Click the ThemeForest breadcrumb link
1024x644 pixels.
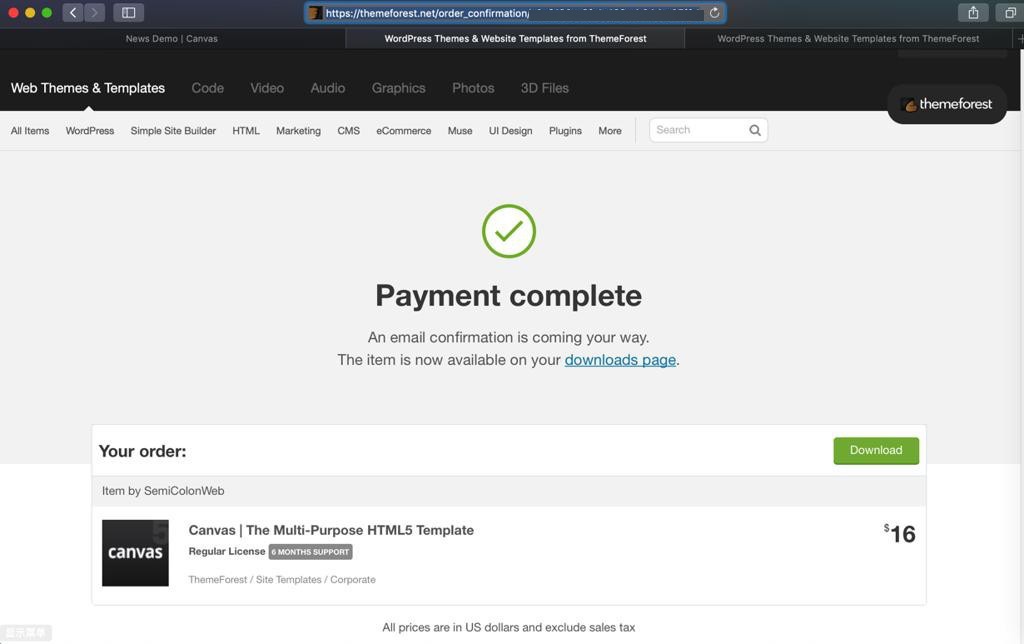217,580
